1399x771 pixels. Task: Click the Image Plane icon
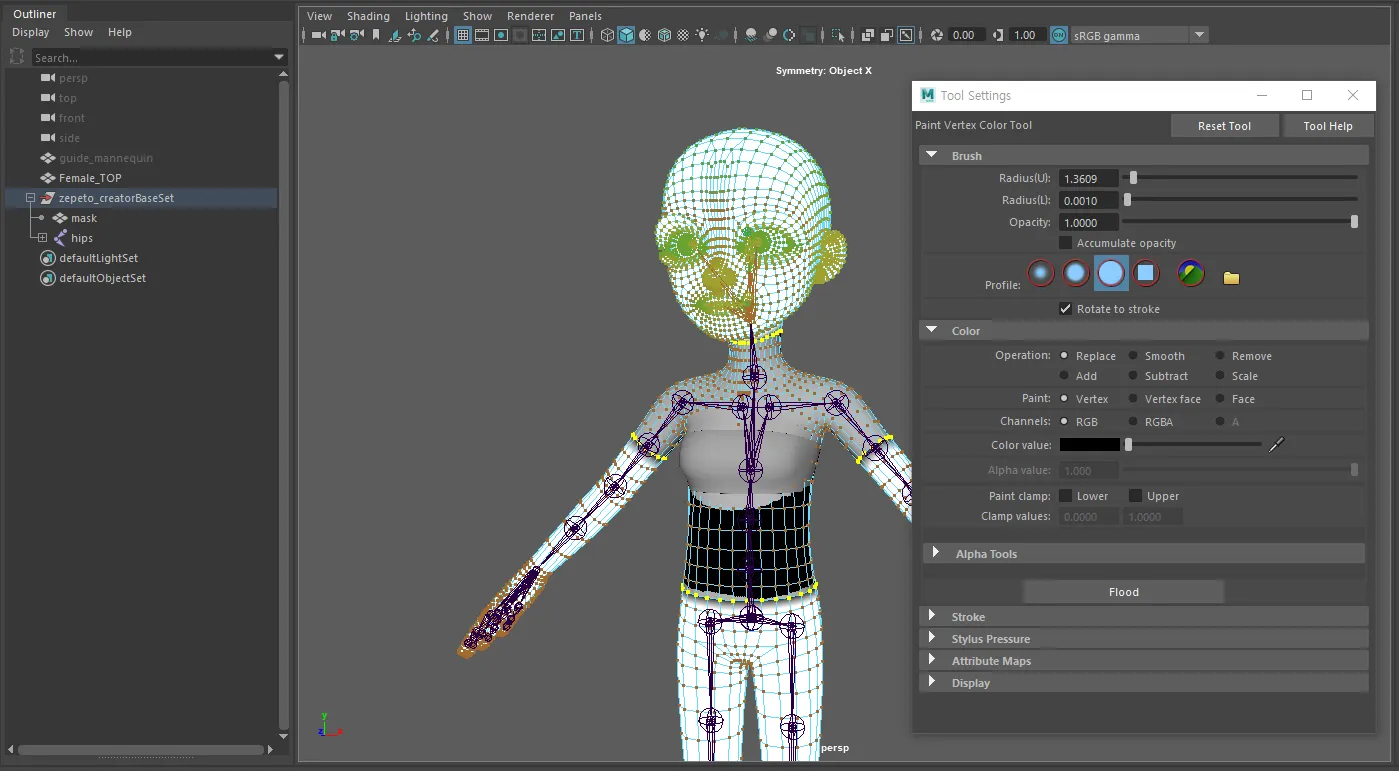395,35
